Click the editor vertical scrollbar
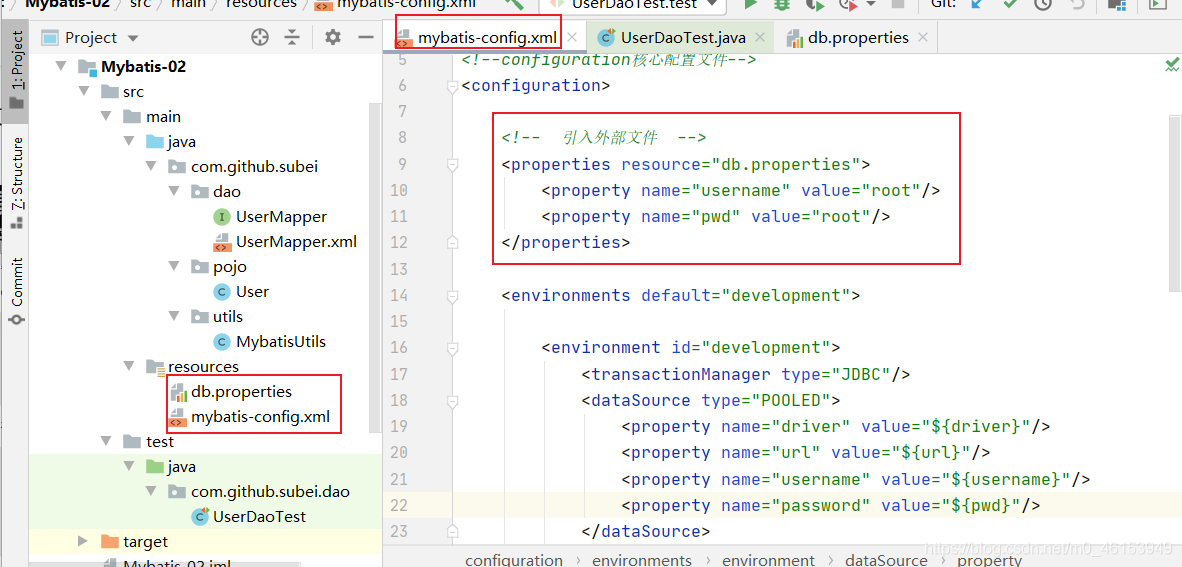The width and height of the screenshot is (1182, 567). tap(1175, 204)
